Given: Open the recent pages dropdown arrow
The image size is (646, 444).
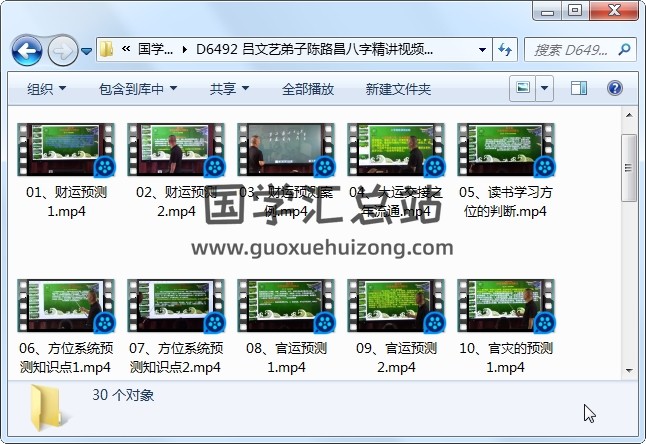Looking at the screenshot, I should click(86, 50).
